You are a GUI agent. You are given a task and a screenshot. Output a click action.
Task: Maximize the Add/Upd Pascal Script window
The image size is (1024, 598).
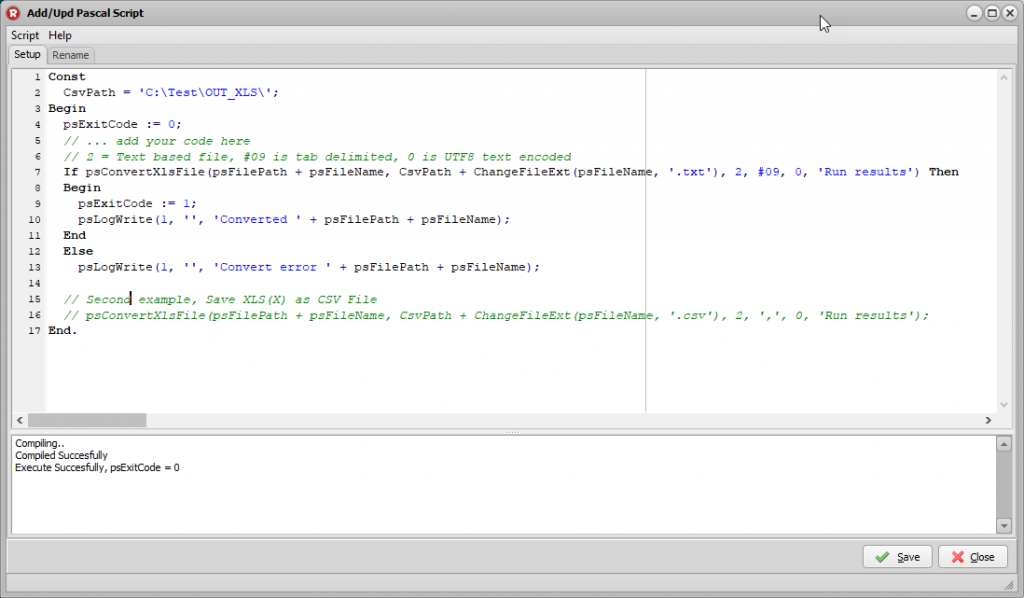[x=991, y=13]
